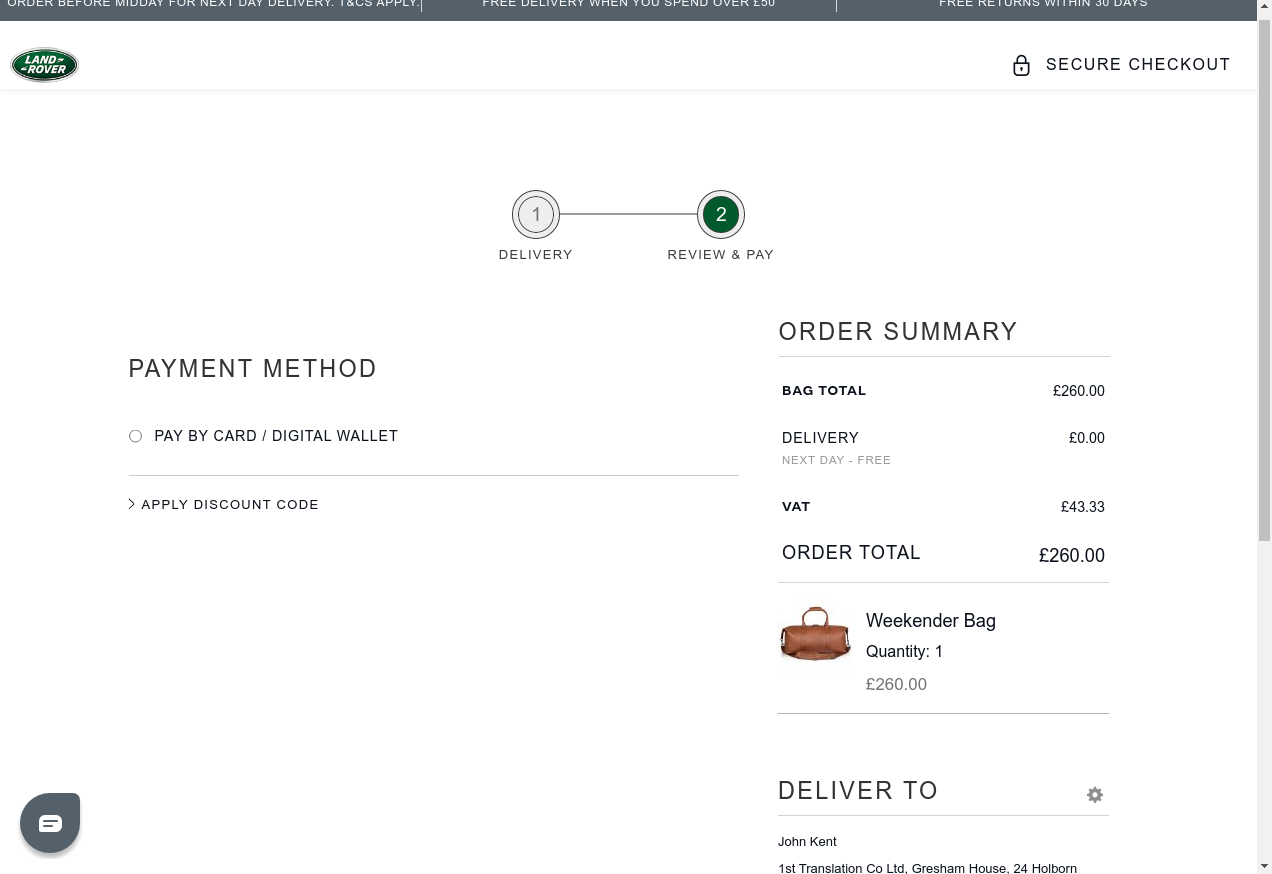The image size is (1272, 874).
Task: Click the secure checkout padlock icon
Action: coord(1021,66)
